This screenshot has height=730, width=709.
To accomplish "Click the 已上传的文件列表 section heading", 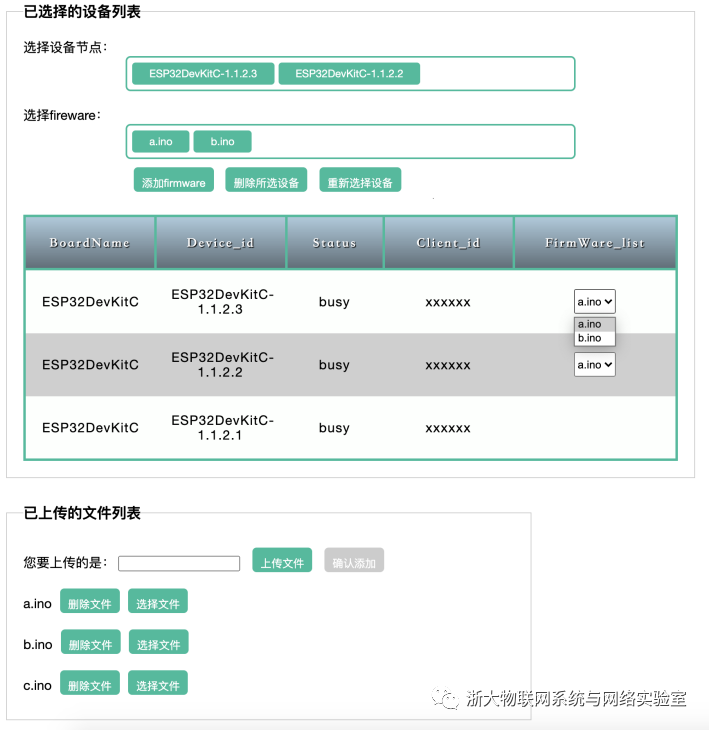I will (x=82, y=513).
